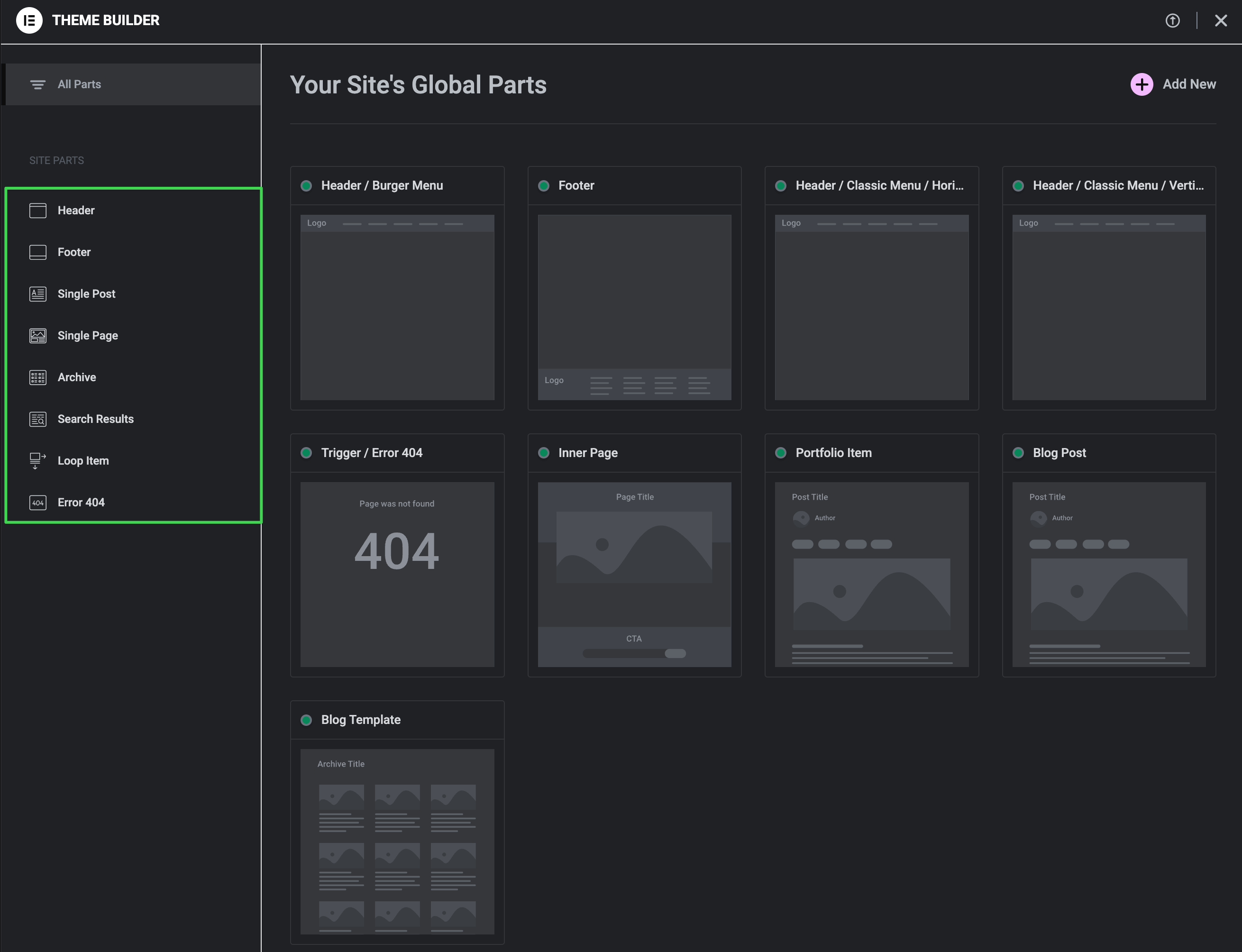1242x952 pixels.
Task: Click the Archive grid icon in sidebar
Action: [38, 377]
